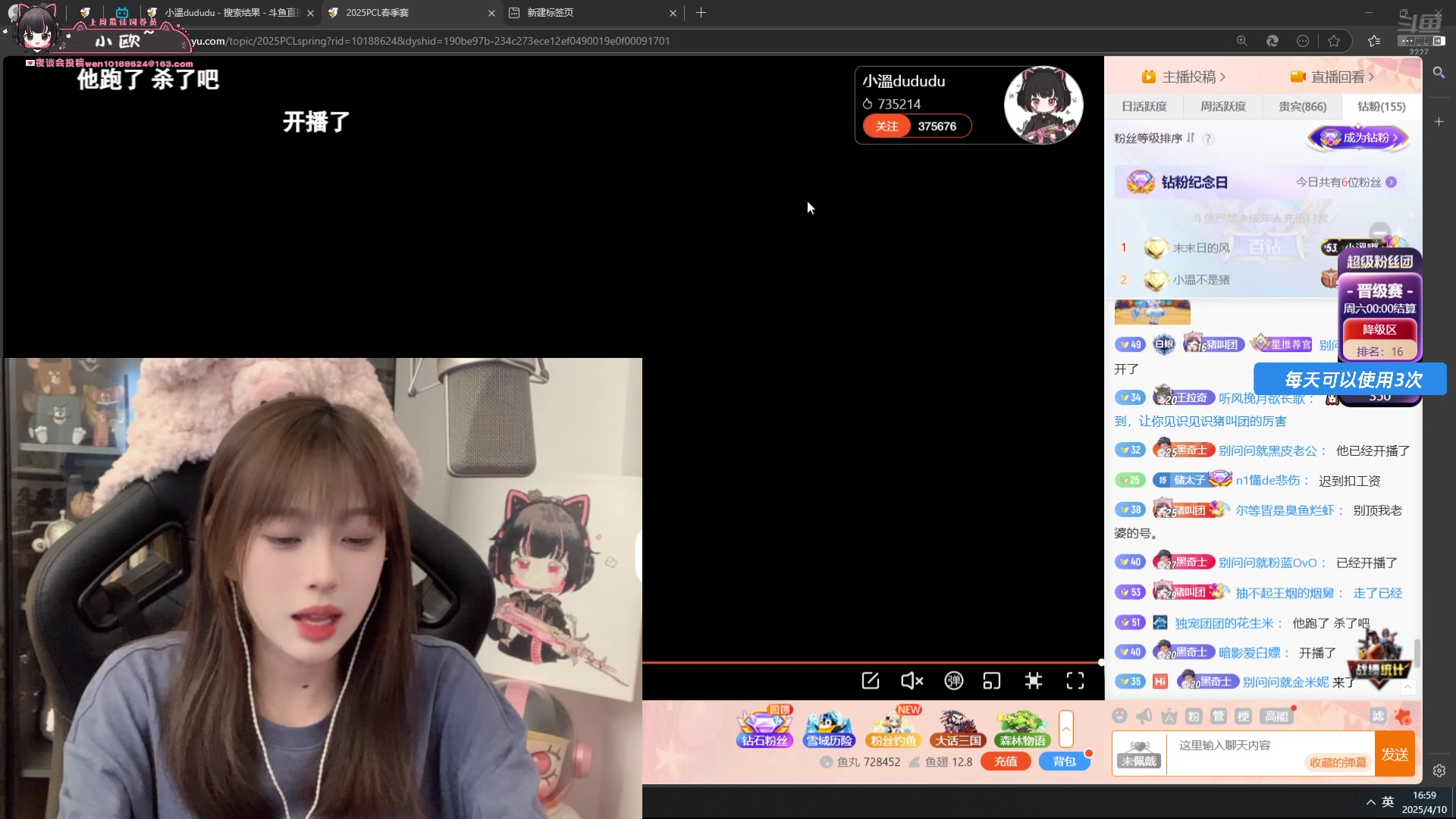The height and width of the screenshot is (819, 1456).
Task: Click the player progress bar handle
Action: (x=1101, y=663)
